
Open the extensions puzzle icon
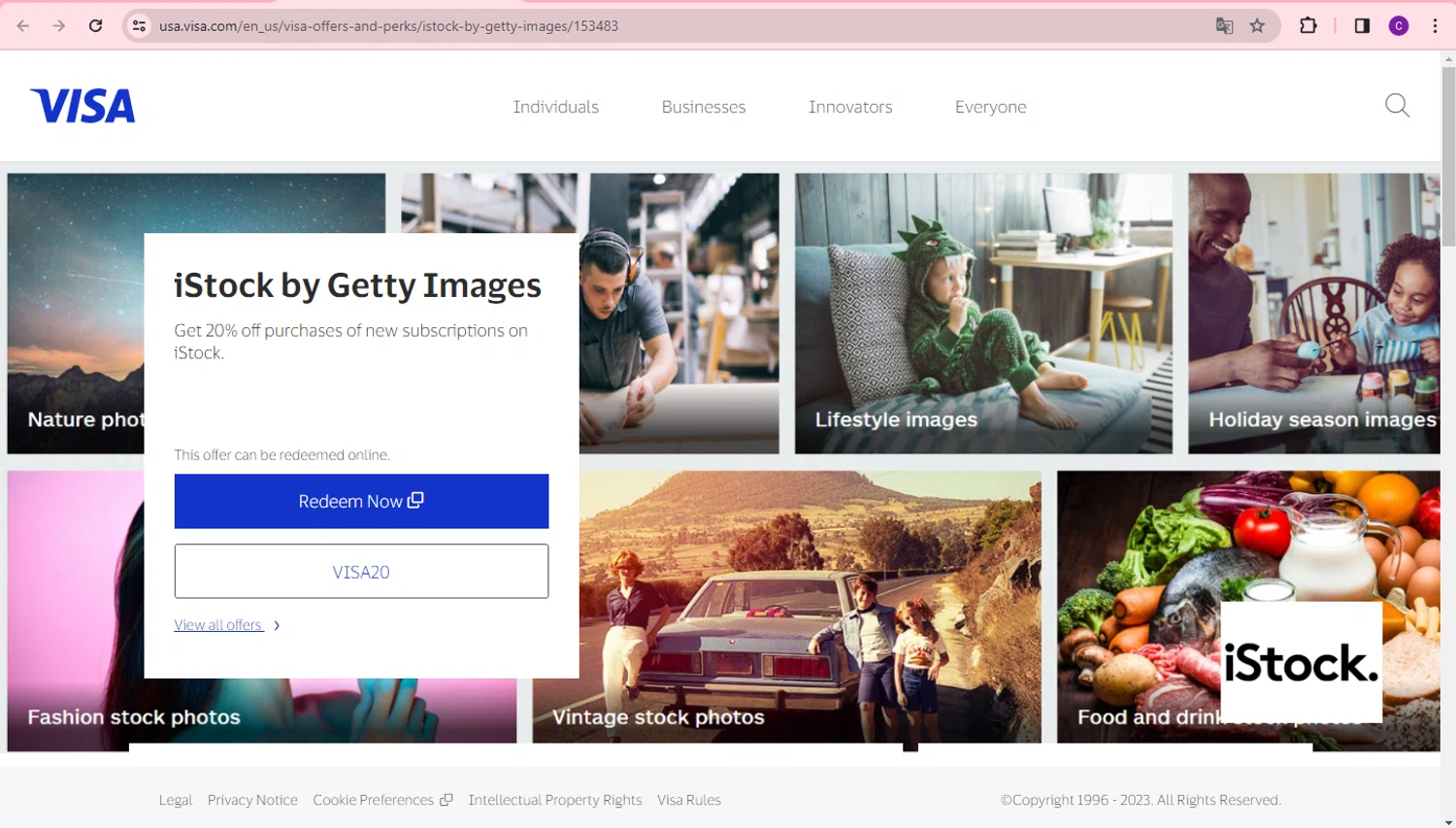[1308, 26]
